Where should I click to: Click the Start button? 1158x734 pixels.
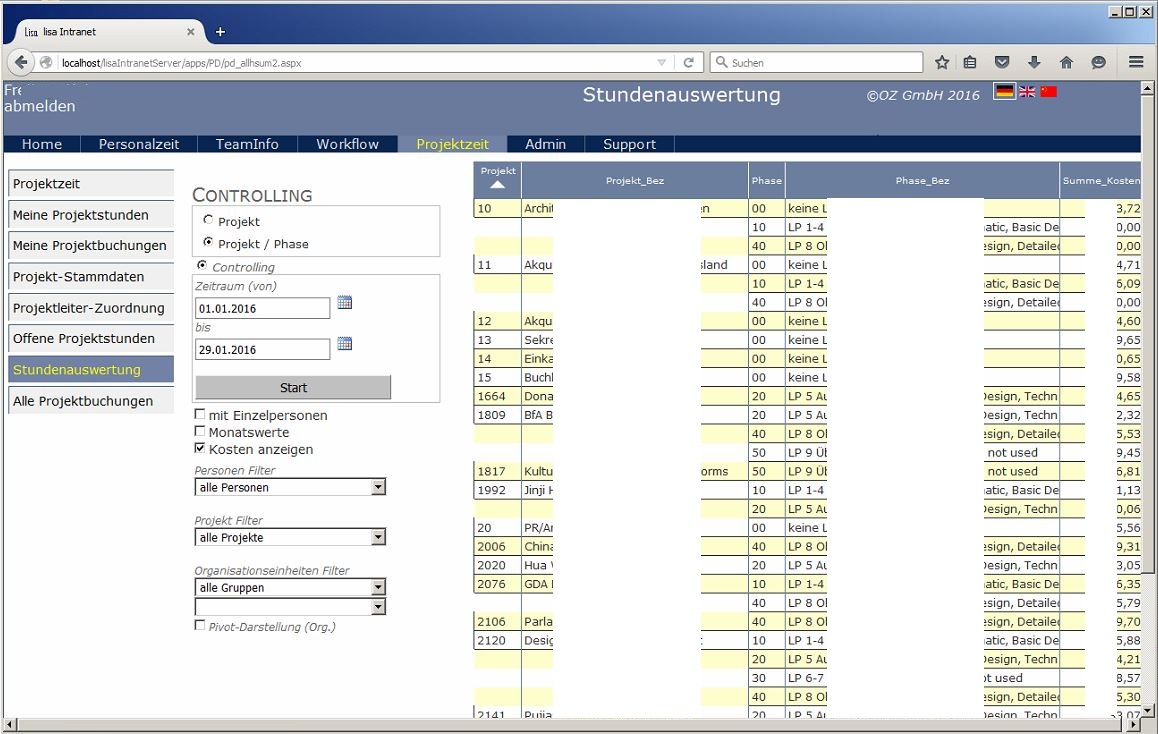pyautogui.click(x=293, y=388)
